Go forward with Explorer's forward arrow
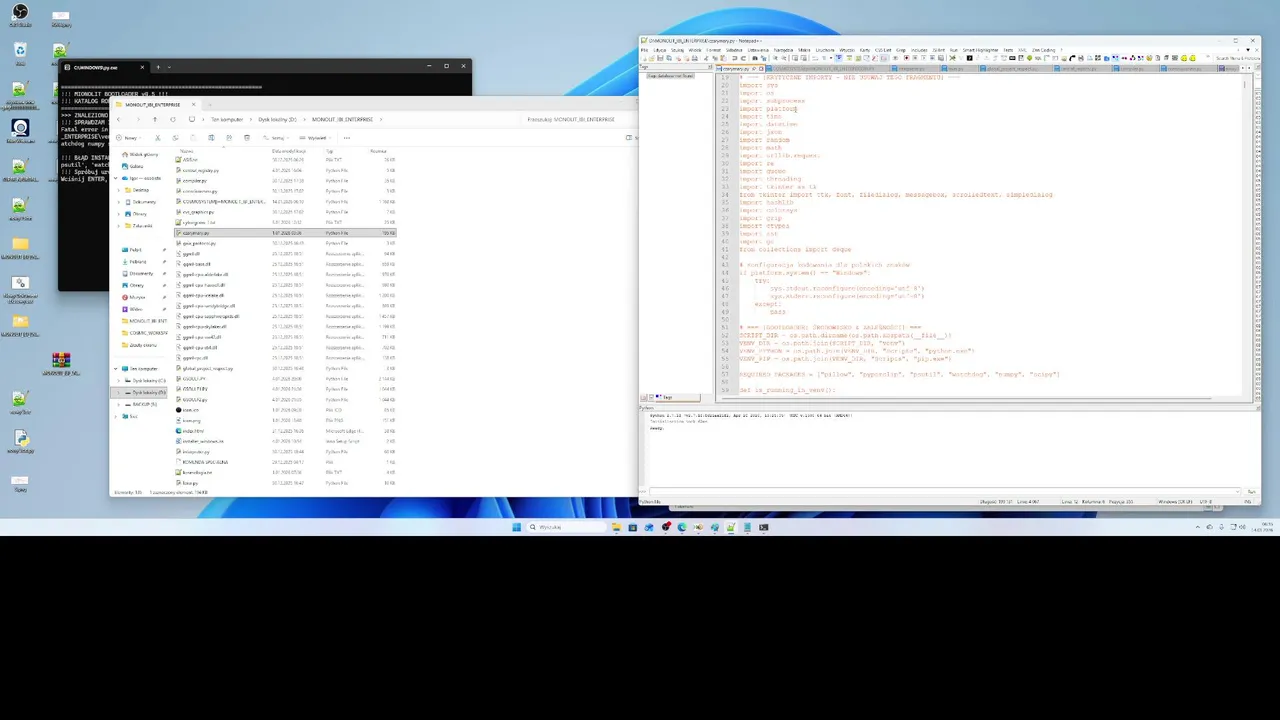The width and height of the screenshot is (1280, 720). [x=138, y=119]
